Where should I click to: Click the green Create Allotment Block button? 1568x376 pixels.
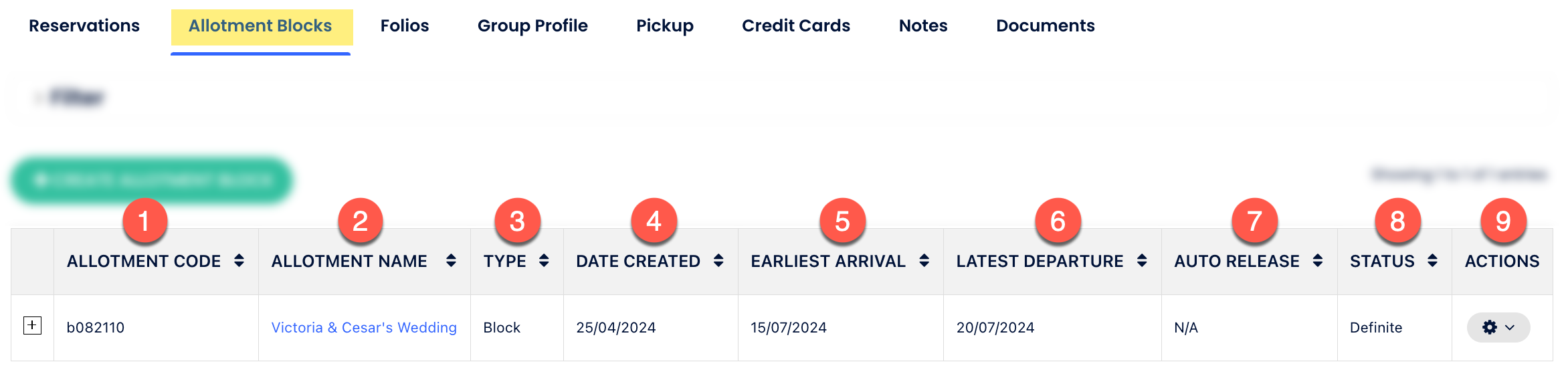tap(152, 180)
